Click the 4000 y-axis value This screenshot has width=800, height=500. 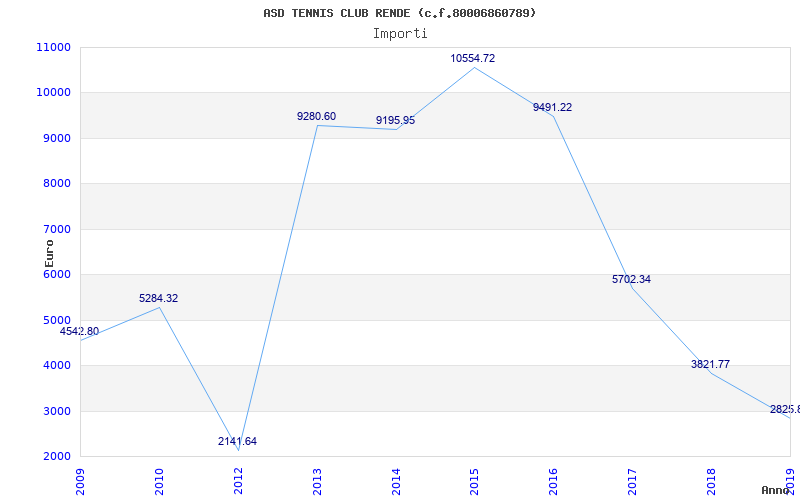point(57,366)
